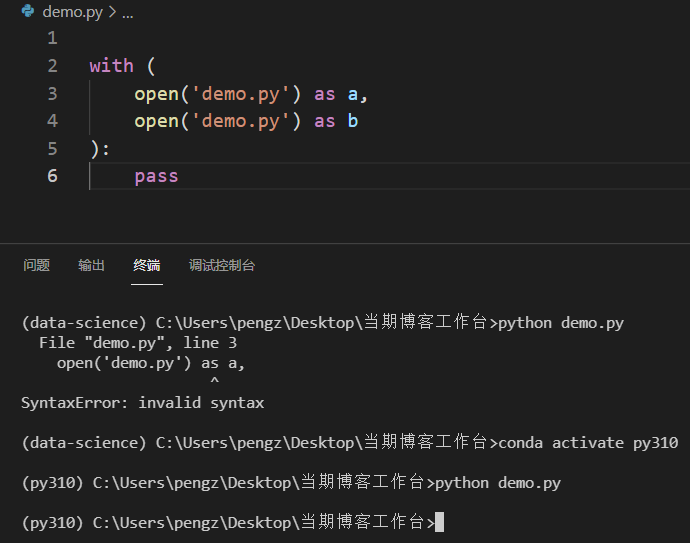Open demo.py breadcrumb item
This screenshot has height=543, width=690.
pos(72,12)
